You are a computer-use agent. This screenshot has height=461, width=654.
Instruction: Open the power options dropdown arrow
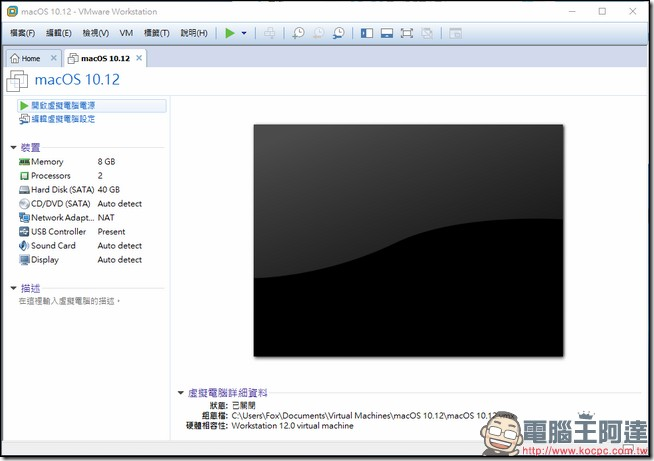pyautogui.click(x=244, y=33)
